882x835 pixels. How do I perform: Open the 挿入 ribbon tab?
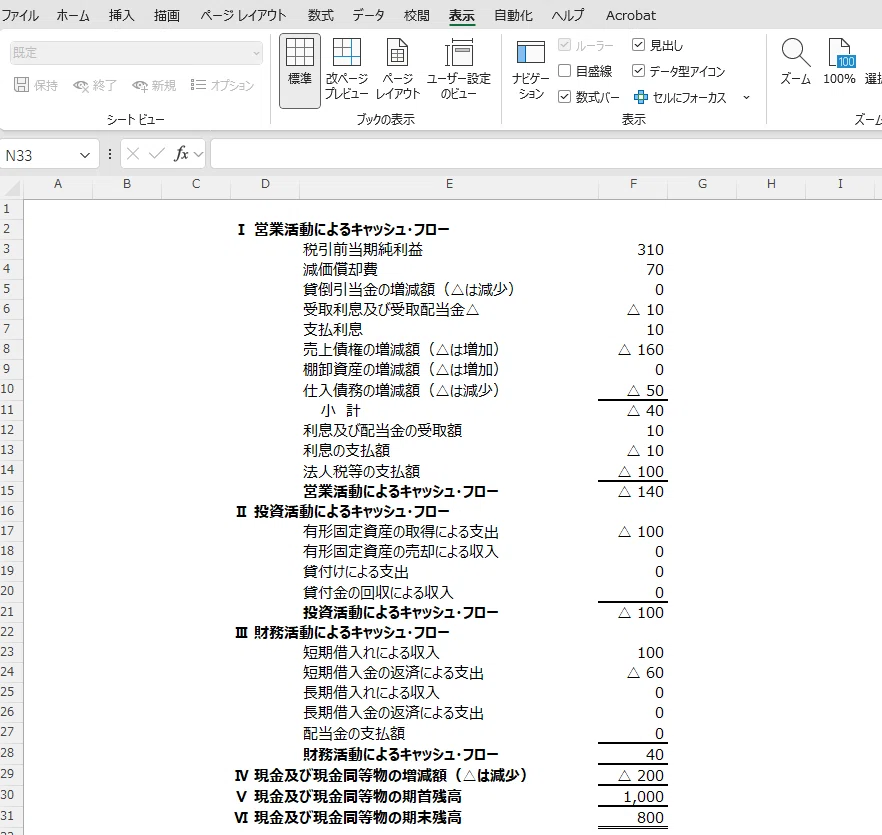122,15
